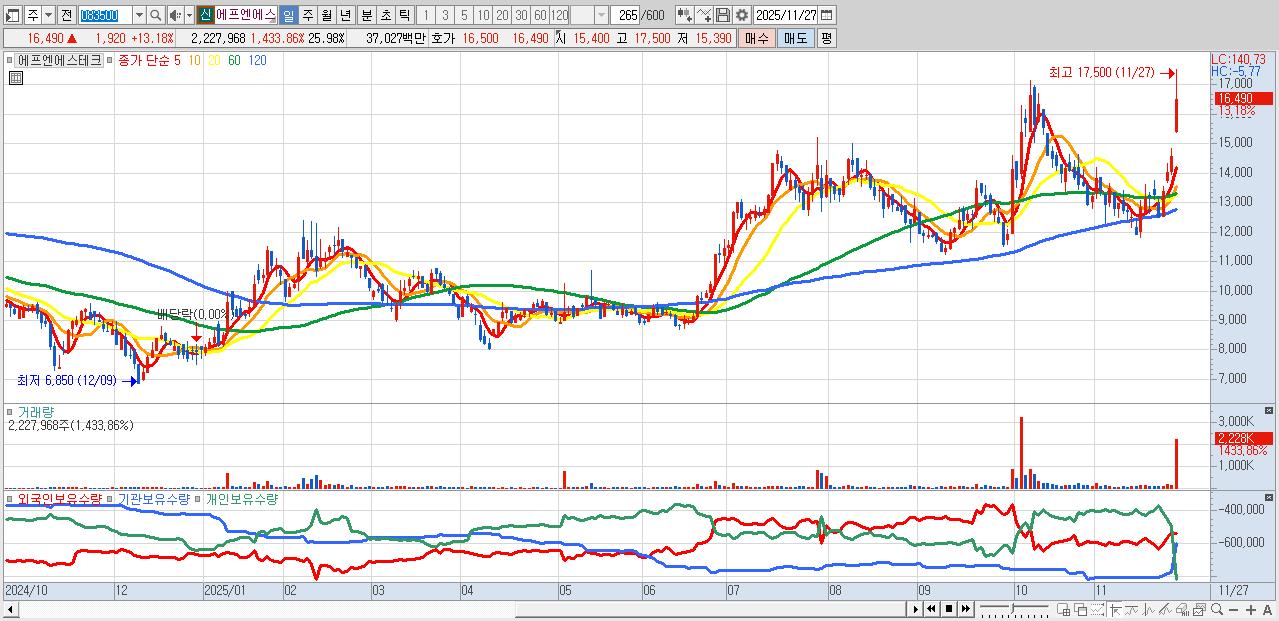Click the 신 credit badge before stock name
Image resolution: width=1279 pixels, height=621 pixels.
point(204,15)
